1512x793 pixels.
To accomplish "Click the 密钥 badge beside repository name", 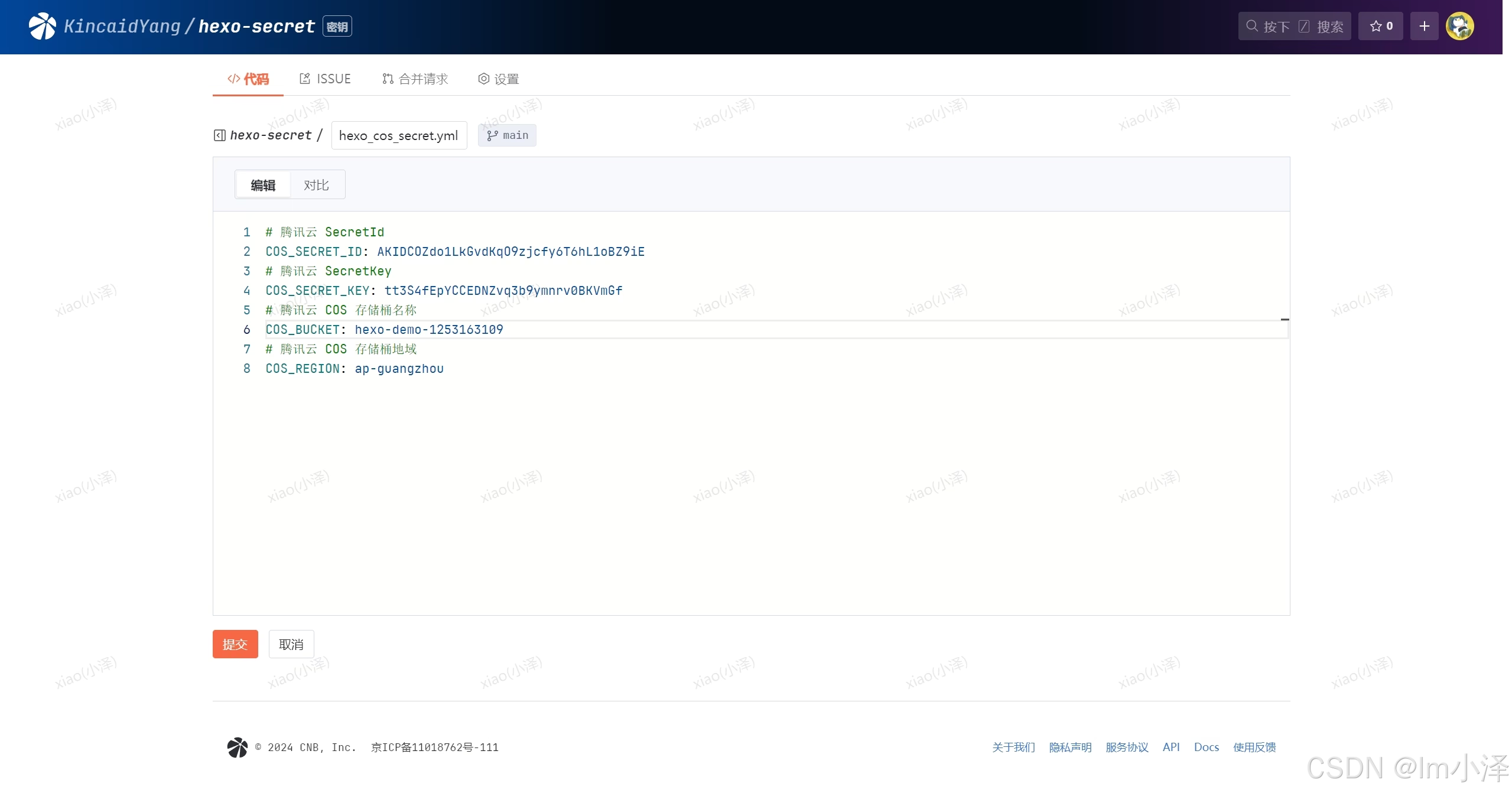I will pos(337,27).
